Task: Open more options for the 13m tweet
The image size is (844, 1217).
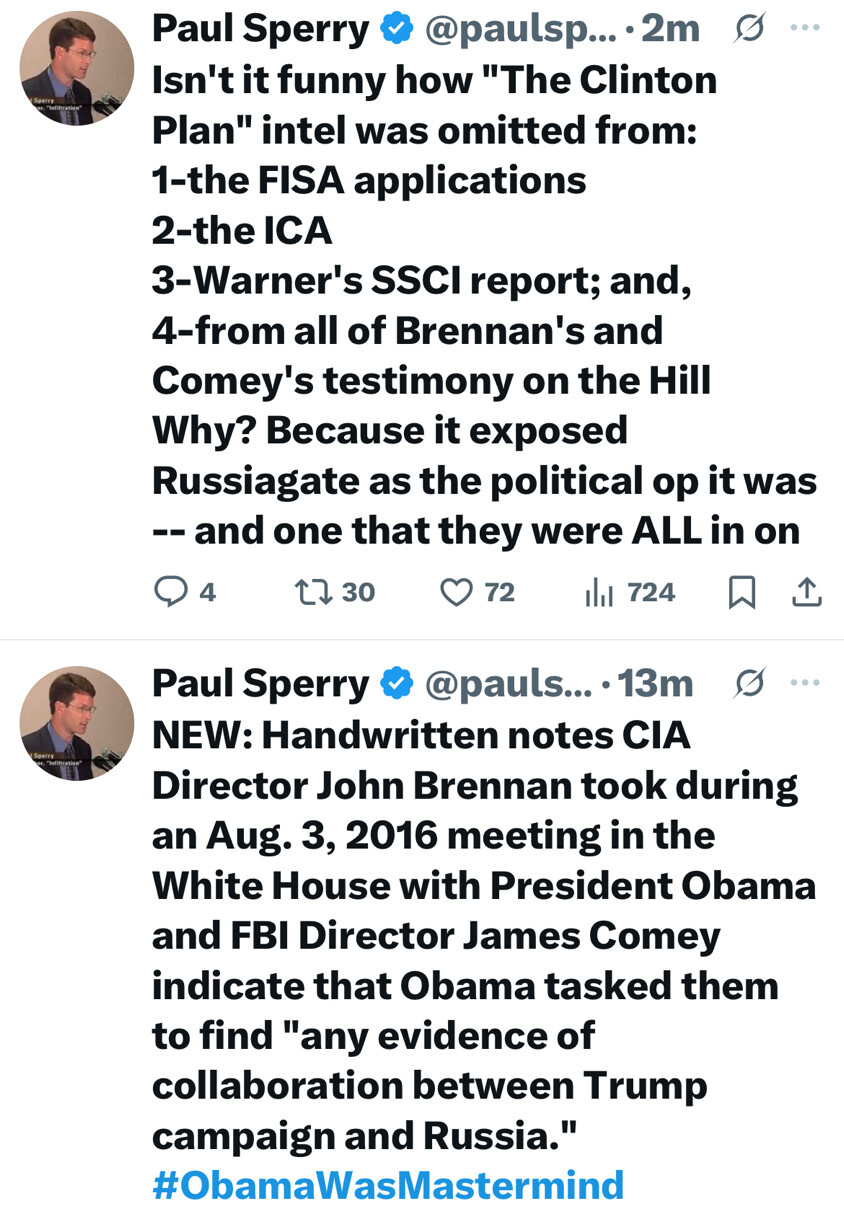Action: (x=803, y=683)
